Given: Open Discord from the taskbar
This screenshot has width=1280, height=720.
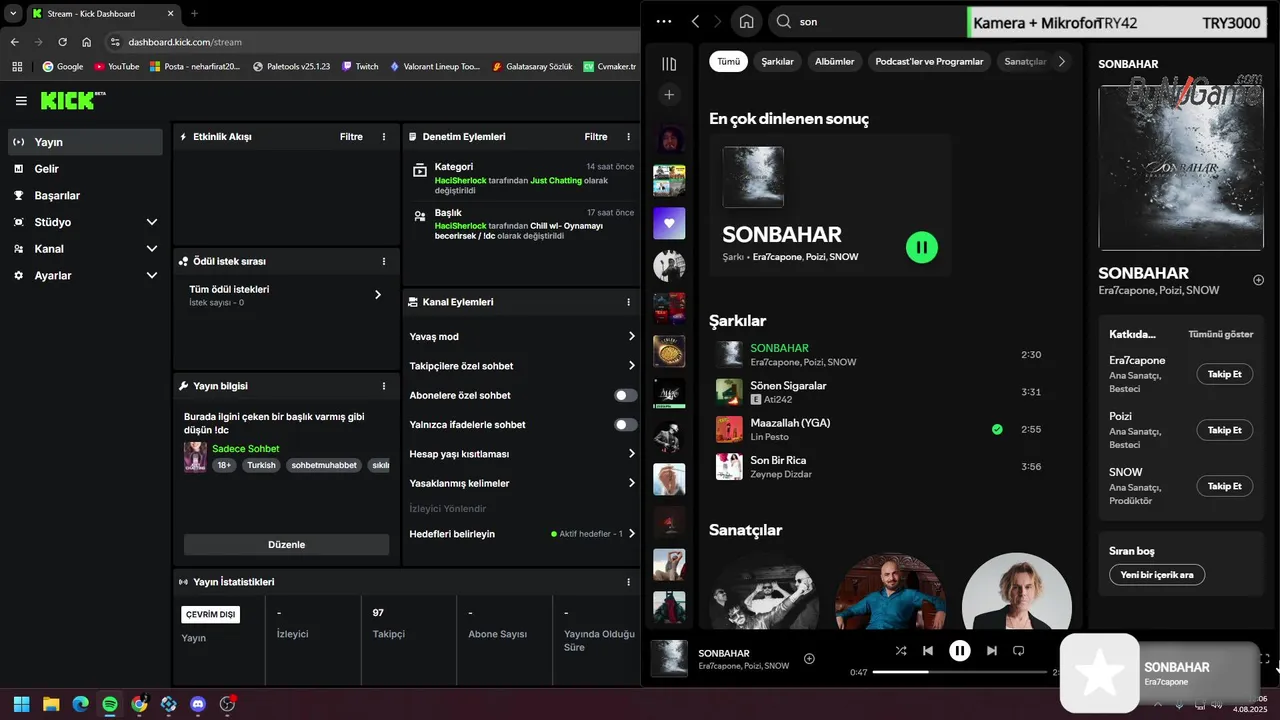Looking at the screenshot, I should [x=198, y=704].
